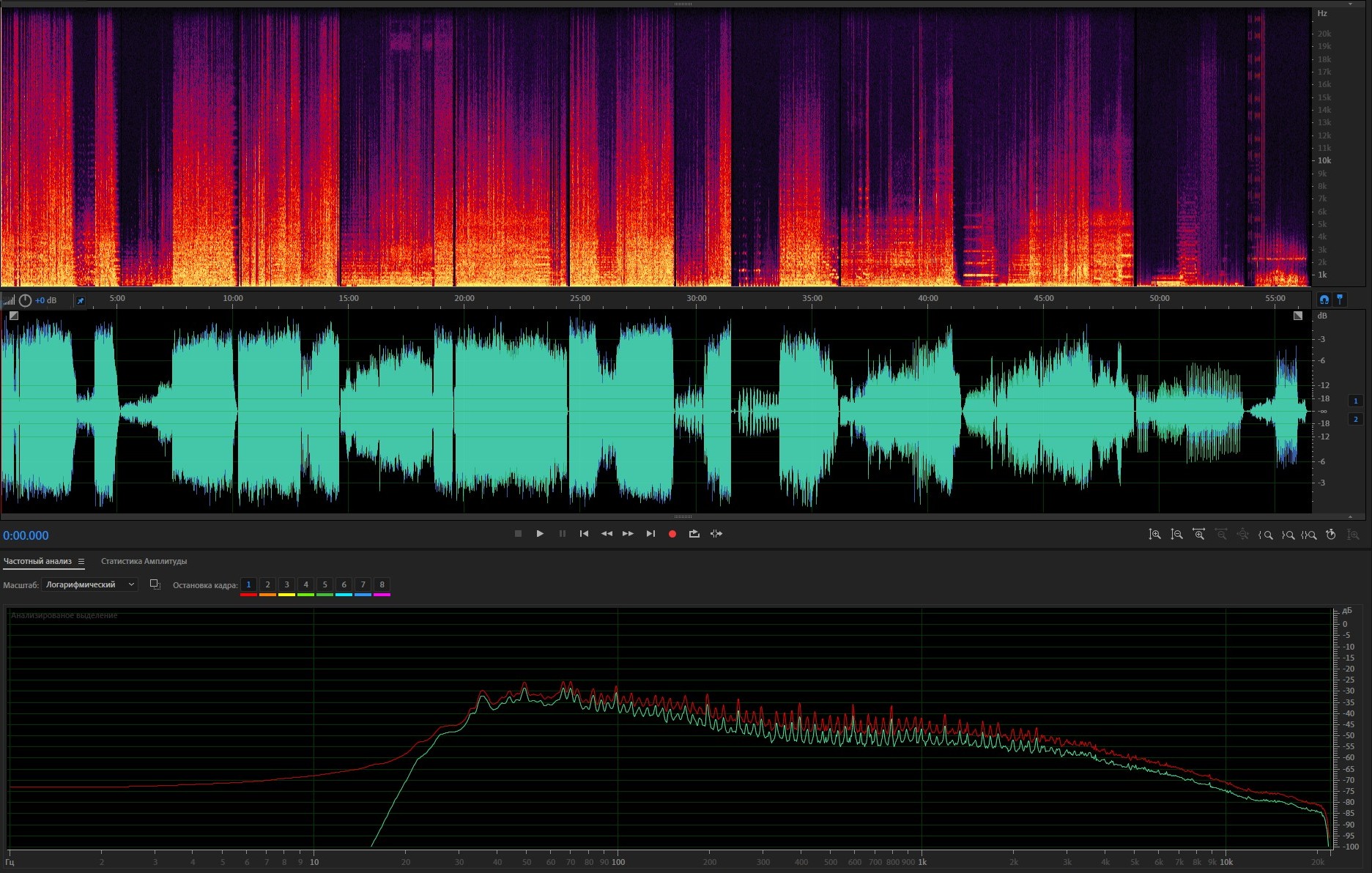Screen dimensions: 1372x873
Task: Switch to Статистика Амплитуды tab
Action: coord(144,562)
